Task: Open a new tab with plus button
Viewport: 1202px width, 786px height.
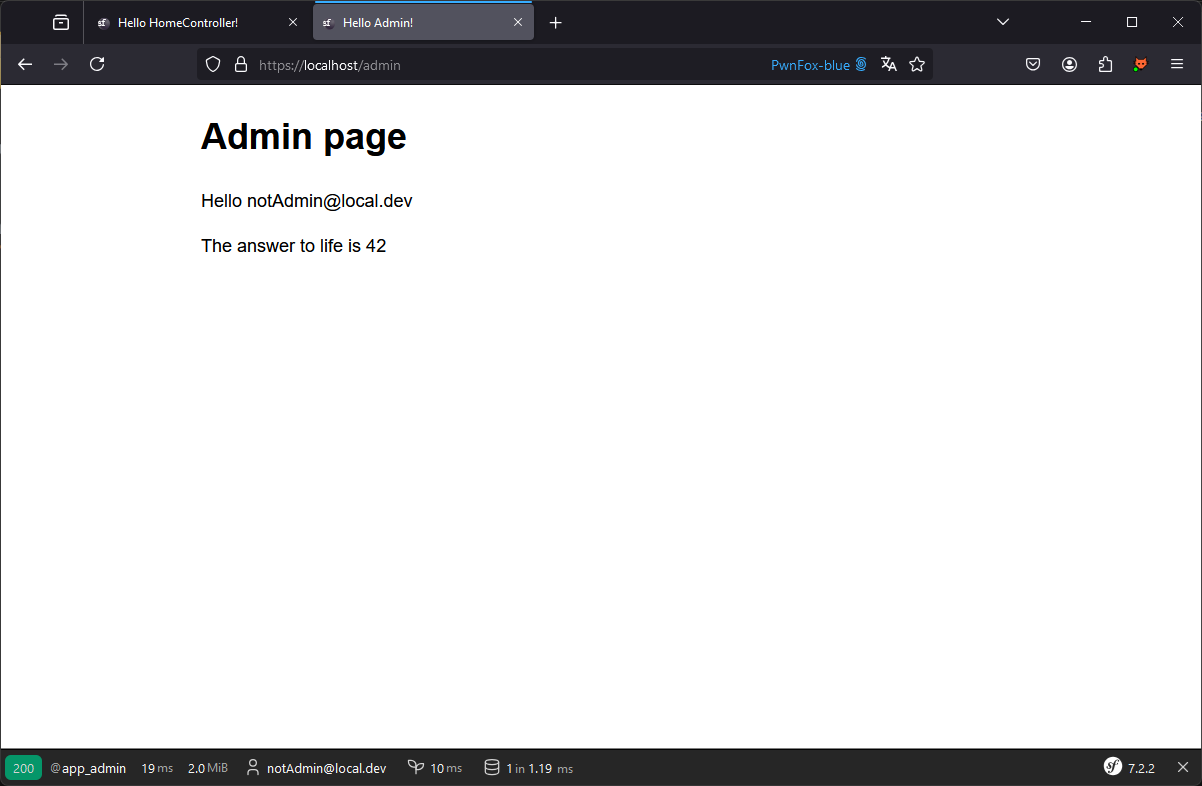Action: 556,22
